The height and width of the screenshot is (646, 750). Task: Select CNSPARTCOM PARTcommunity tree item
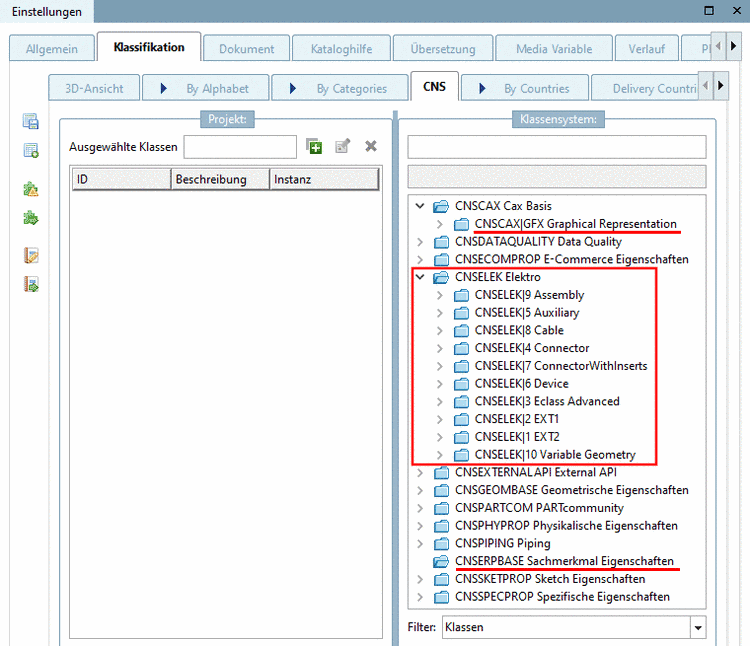pos(539,508)
